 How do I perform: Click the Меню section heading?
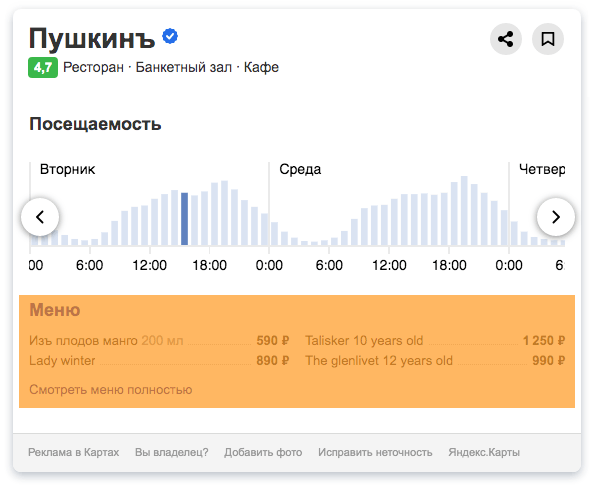tap(55, 310)
